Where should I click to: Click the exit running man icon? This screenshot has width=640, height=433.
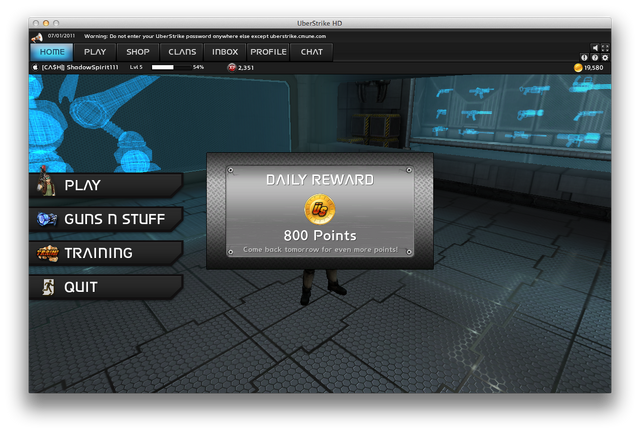pyautogui.click(x=48, y=287)
